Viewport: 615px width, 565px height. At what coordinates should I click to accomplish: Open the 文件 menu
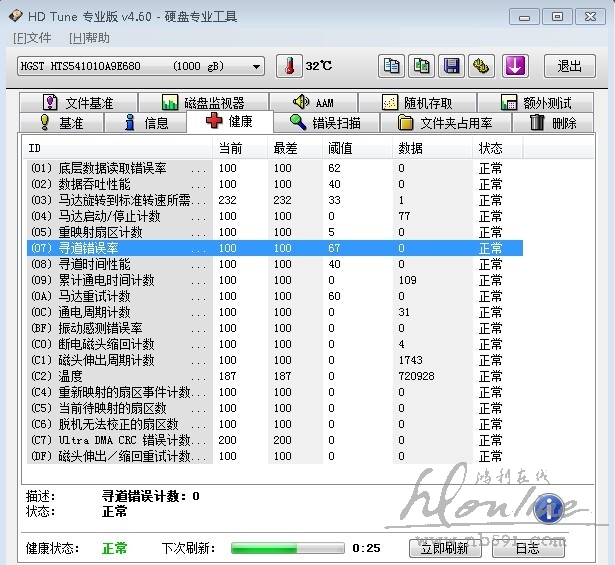32,37
